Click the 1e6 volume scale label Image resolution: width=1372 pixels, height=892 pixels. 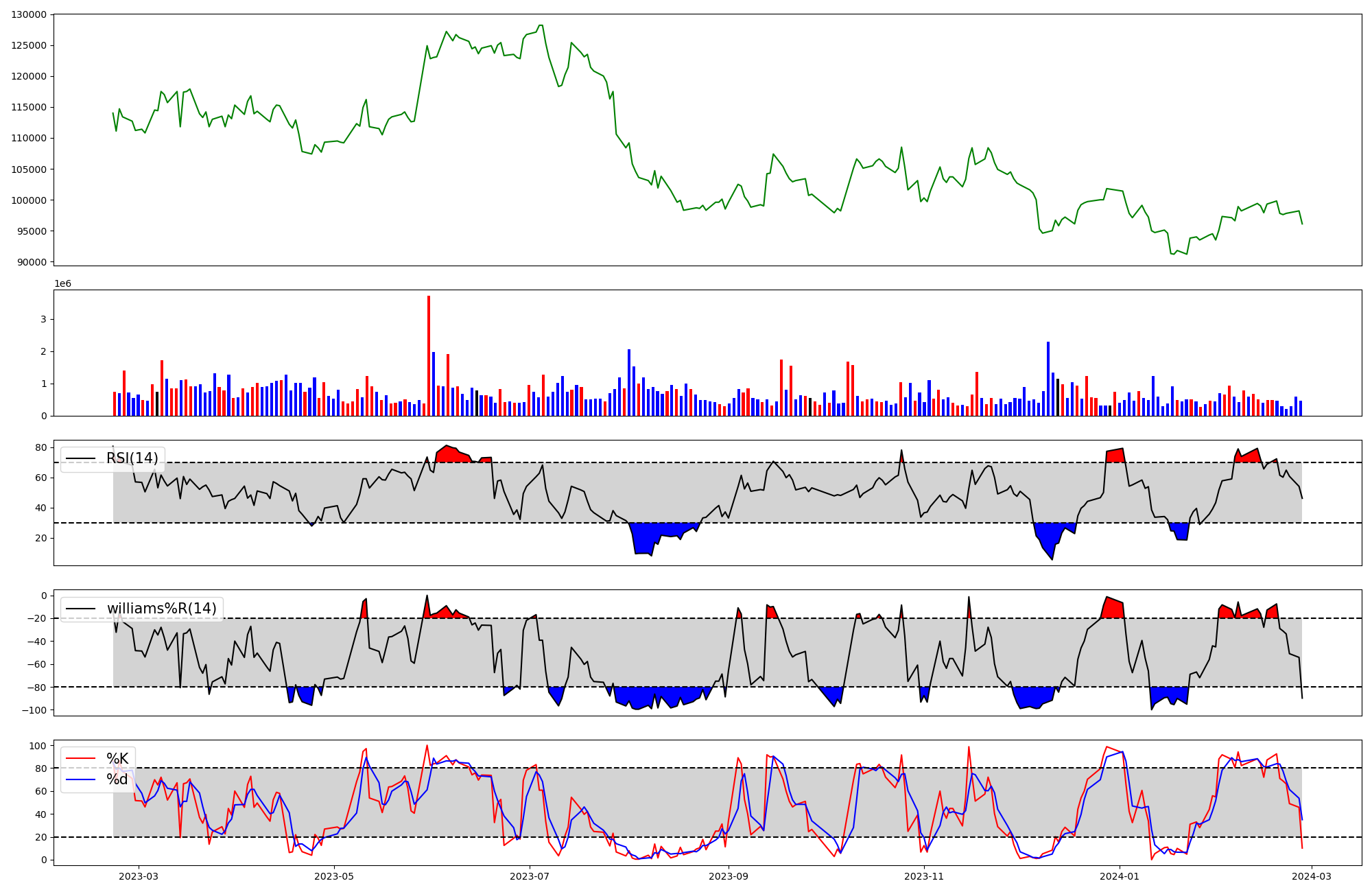(x=62, y=284)
